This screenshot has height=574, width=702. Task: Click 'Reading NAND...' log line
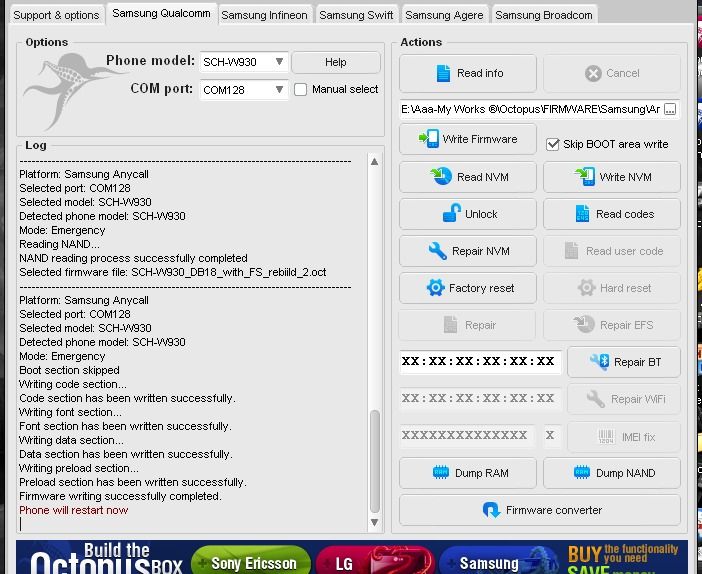(x=59, y=244)
